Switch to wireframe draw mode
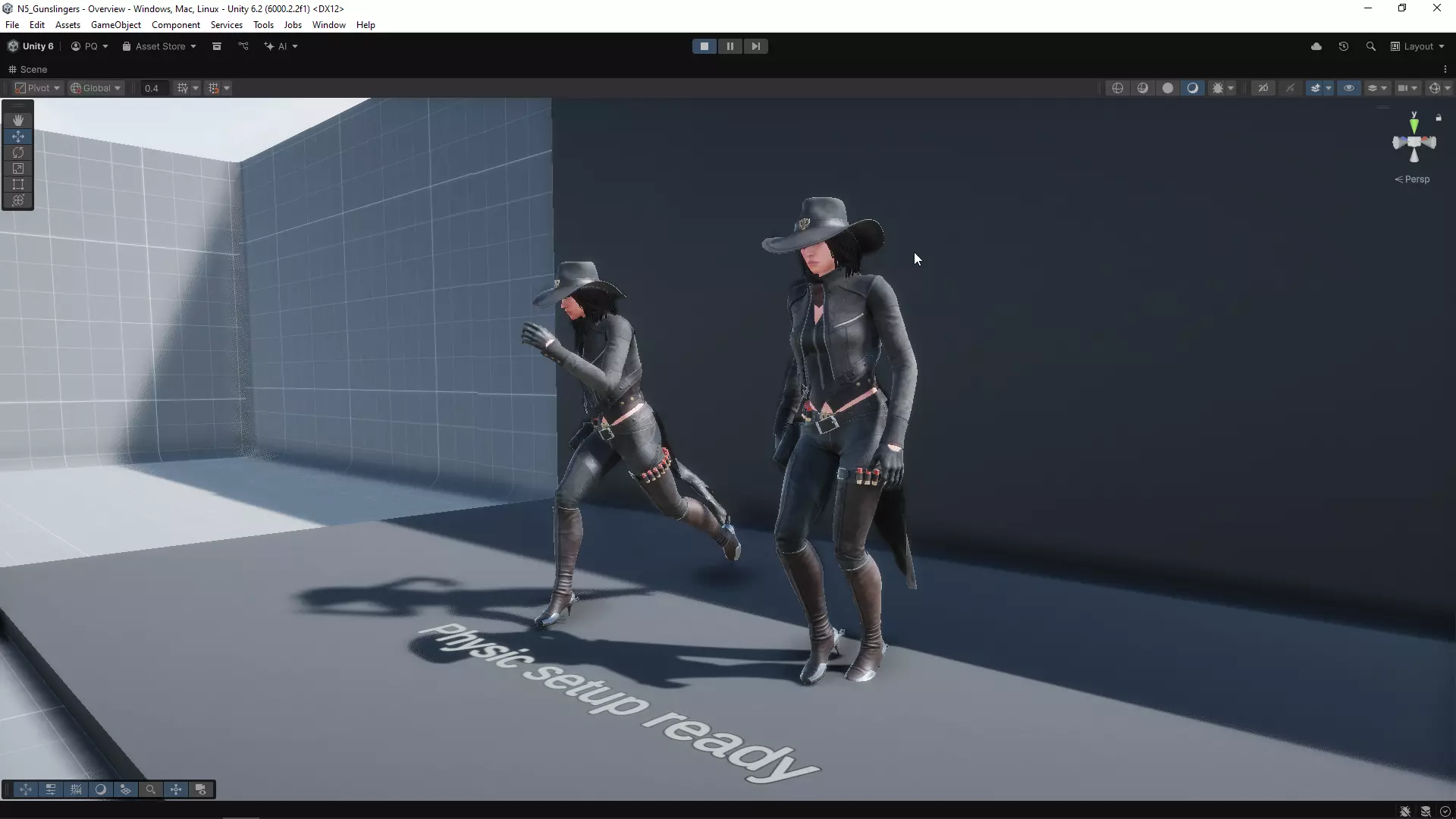The width and height of the screenshot is (1456, 819). 1118,88
